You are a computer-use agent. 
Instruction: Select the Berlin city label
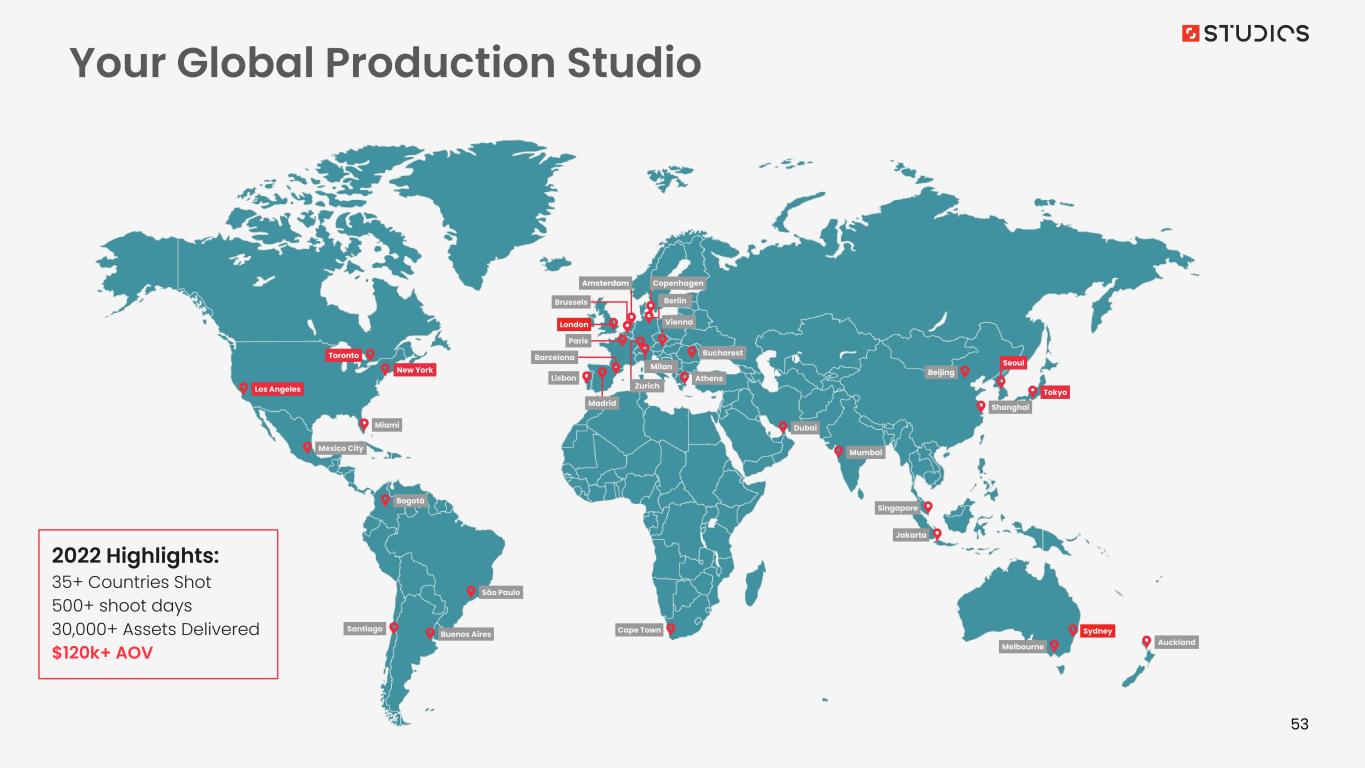676,301
